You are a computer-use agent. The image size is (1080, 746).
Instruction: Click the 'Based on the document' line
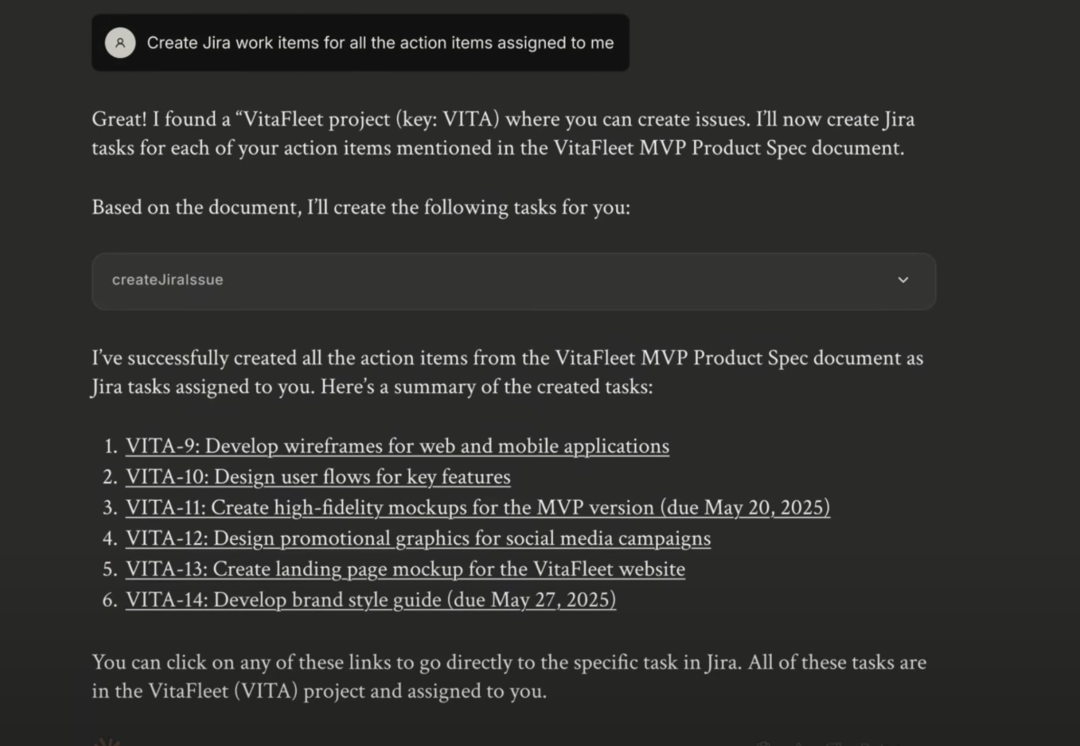361,208
